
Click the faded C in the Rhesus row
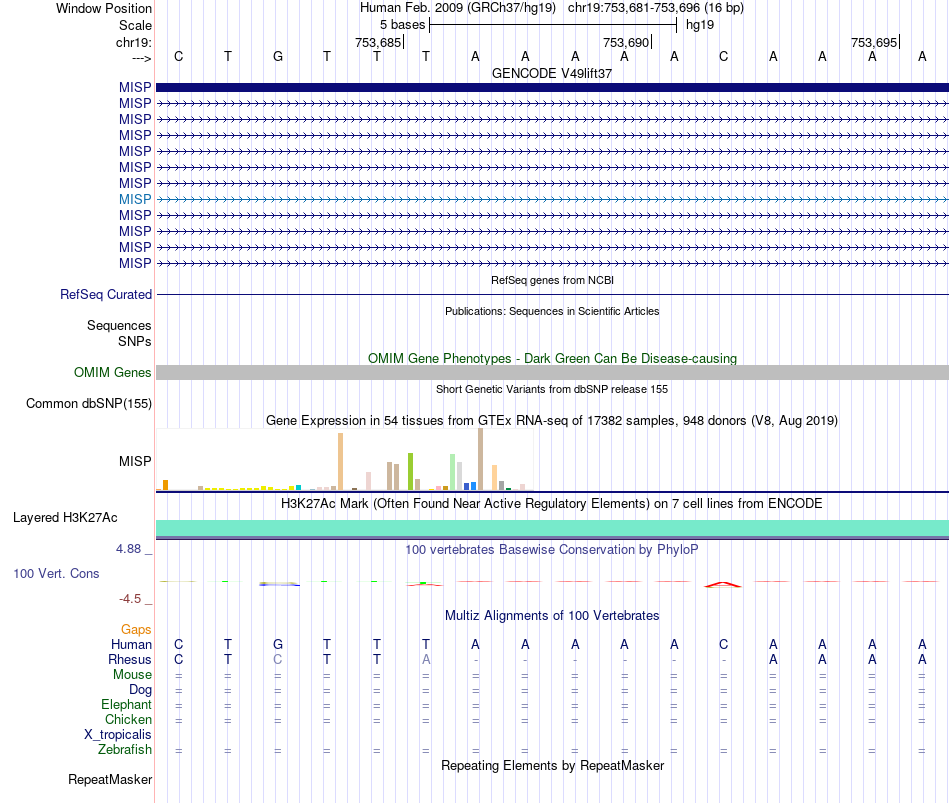(x=277, y=659)
